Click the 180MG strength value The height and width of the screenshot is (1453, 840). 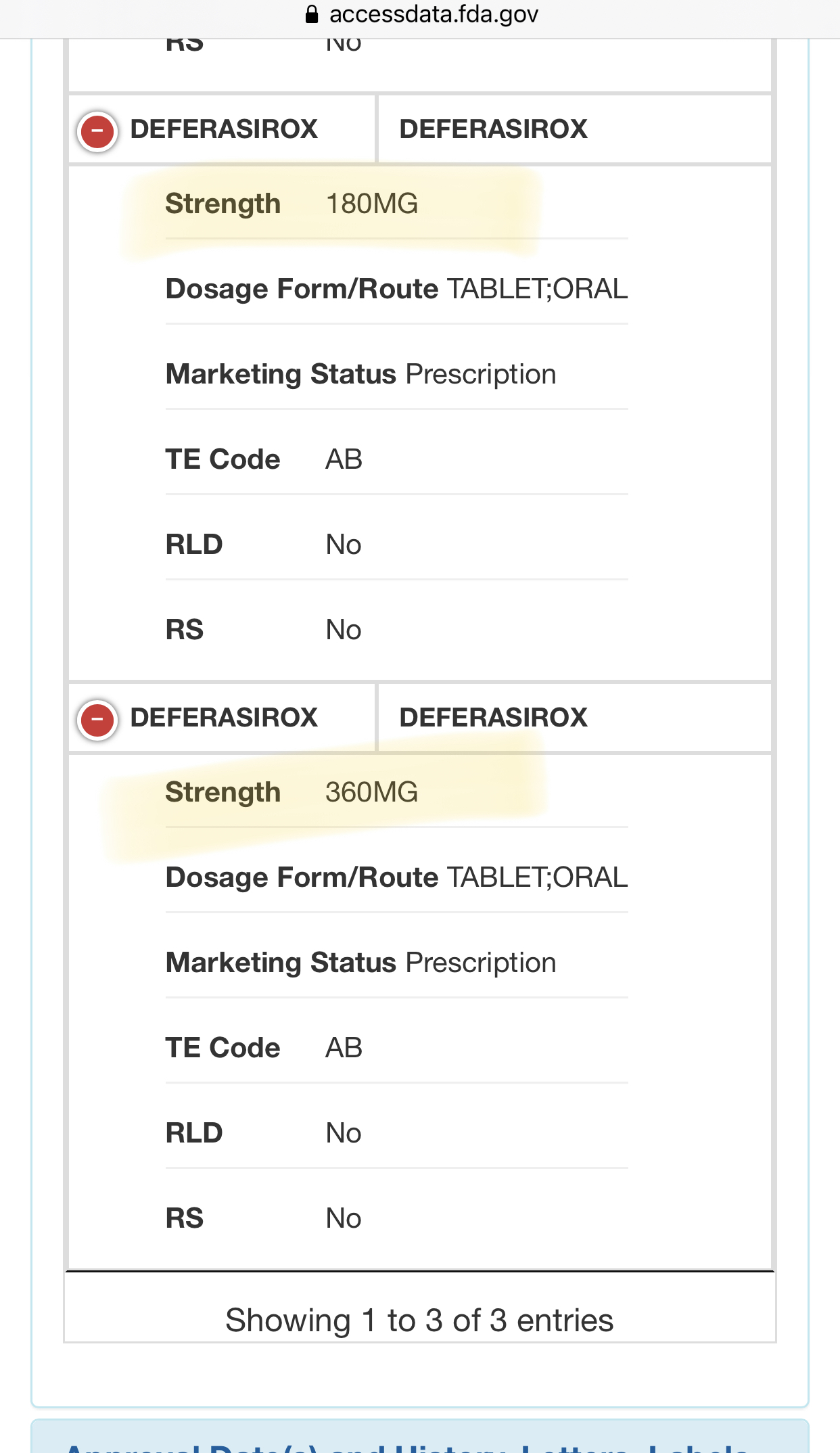(371, 204)
